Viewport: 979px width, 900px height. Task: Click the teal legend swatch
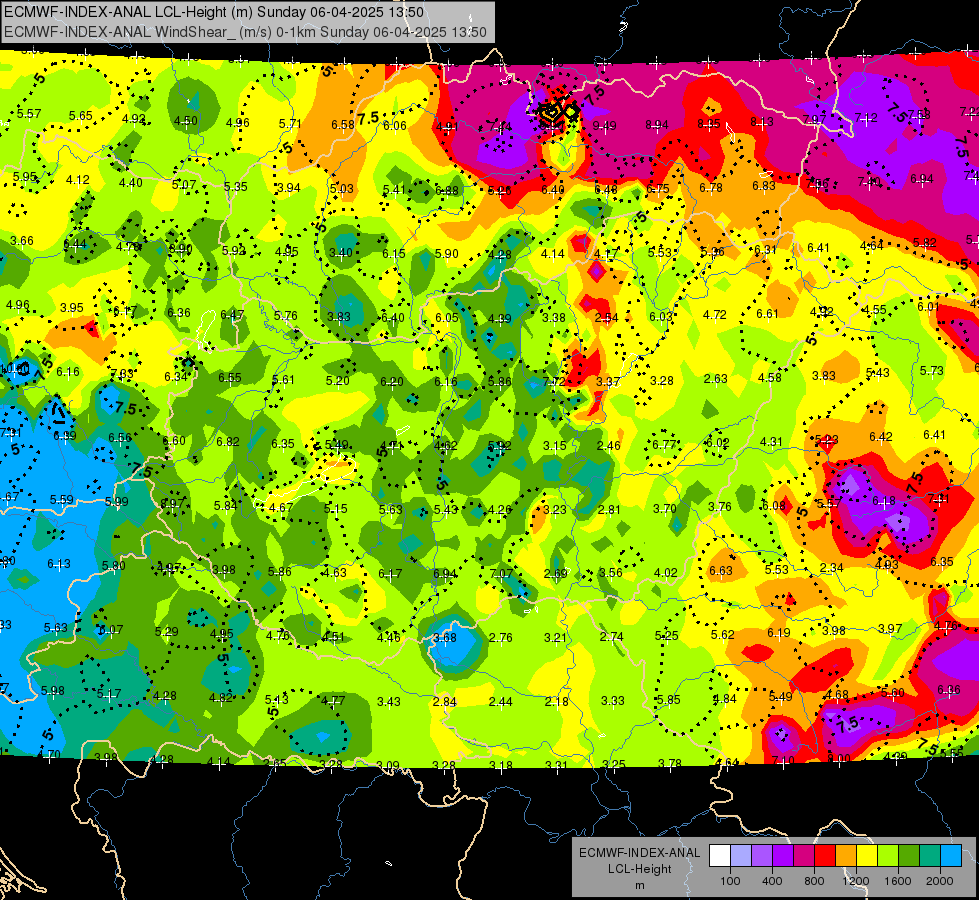coord(929,856)
